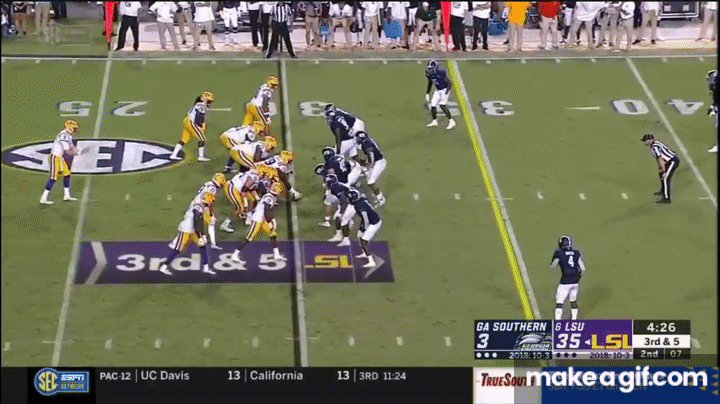Screen dimensions: 720x404
Task: Click the 4:26 game clock
Action: click(x=661, y=326)
